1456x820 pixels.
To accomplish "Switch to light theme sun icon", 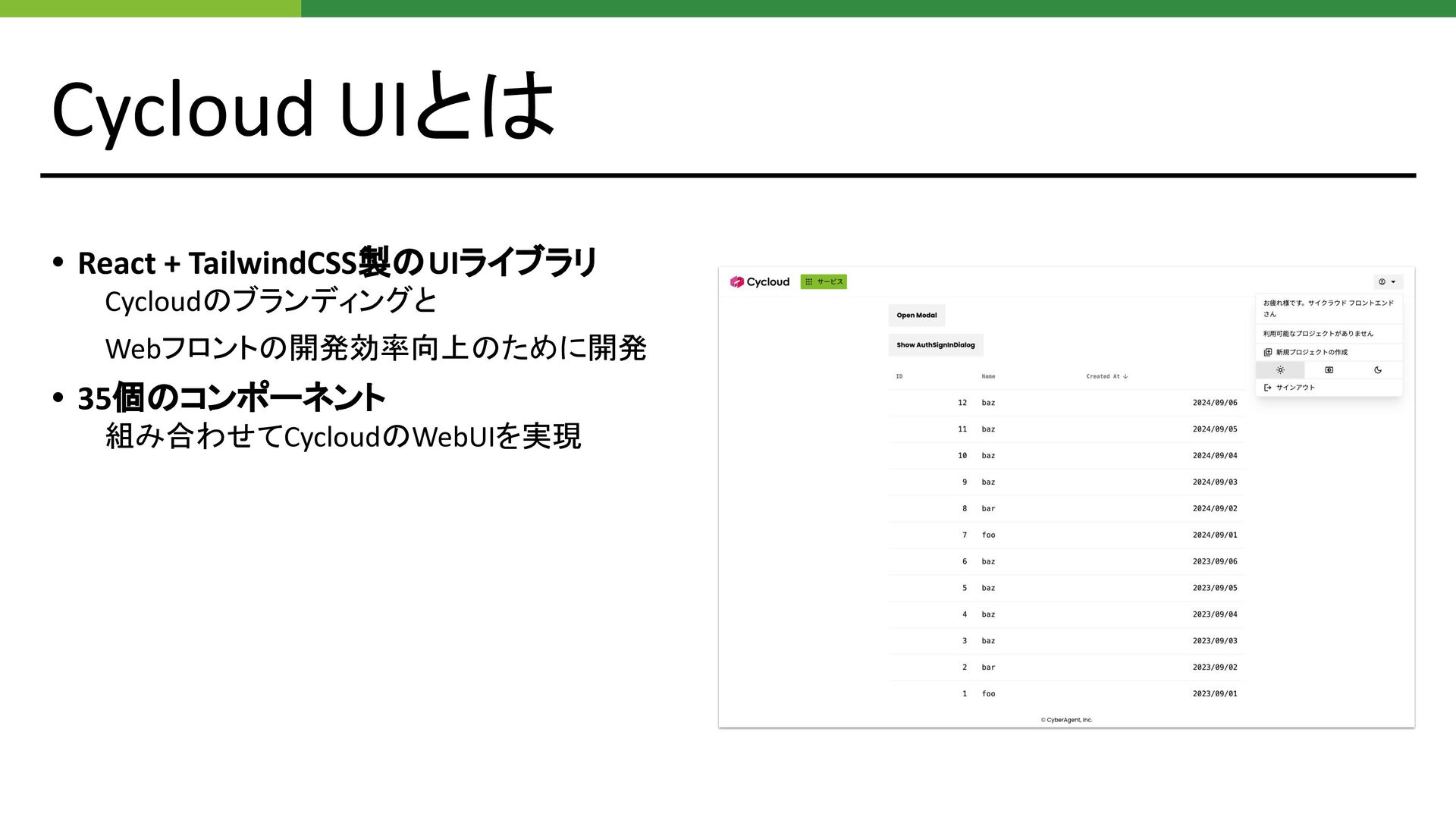I will [x=1280, y=370].
